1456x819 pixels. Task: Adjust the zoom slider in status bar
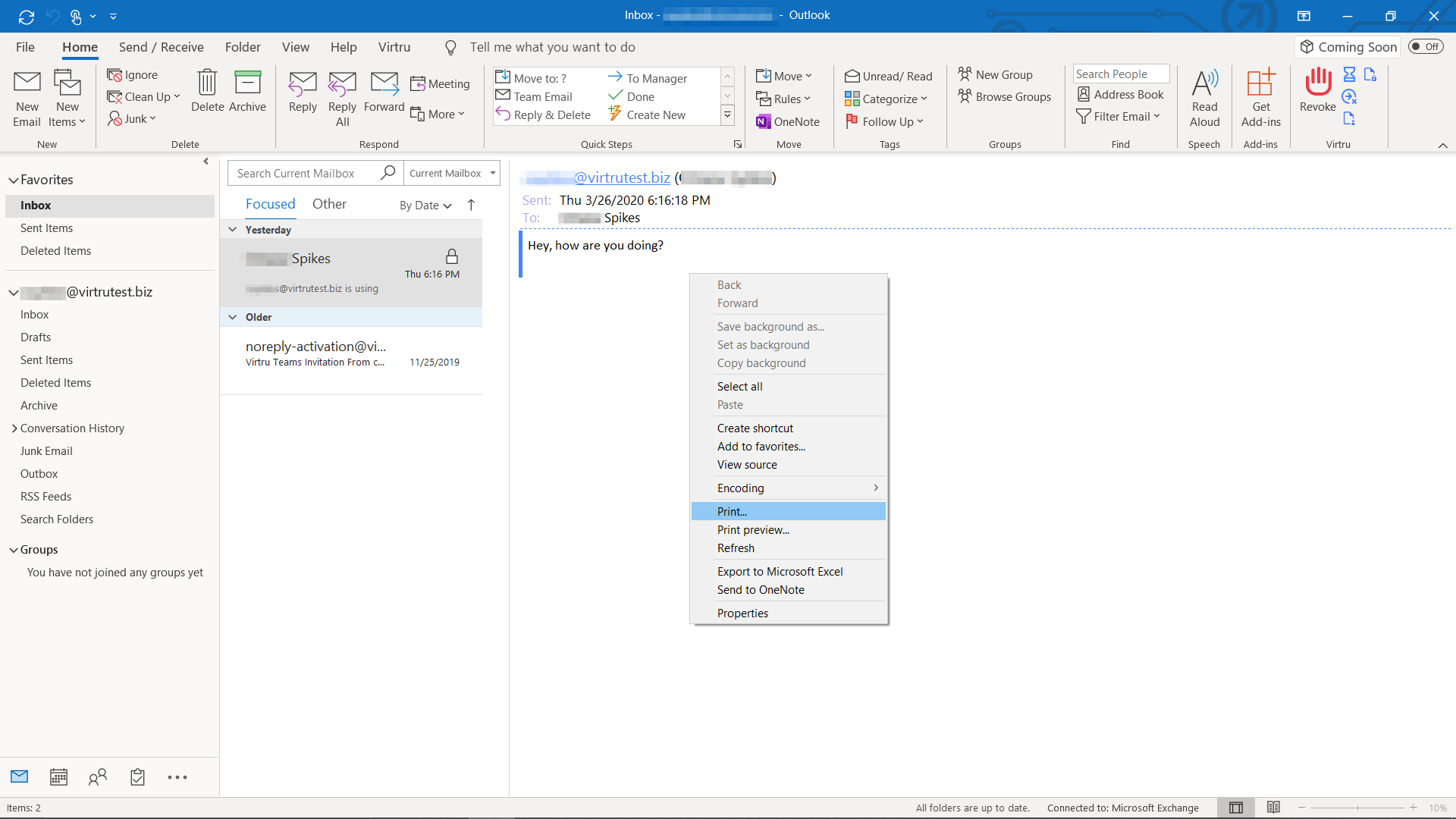pyautogui.click(x=1357, y=808)
